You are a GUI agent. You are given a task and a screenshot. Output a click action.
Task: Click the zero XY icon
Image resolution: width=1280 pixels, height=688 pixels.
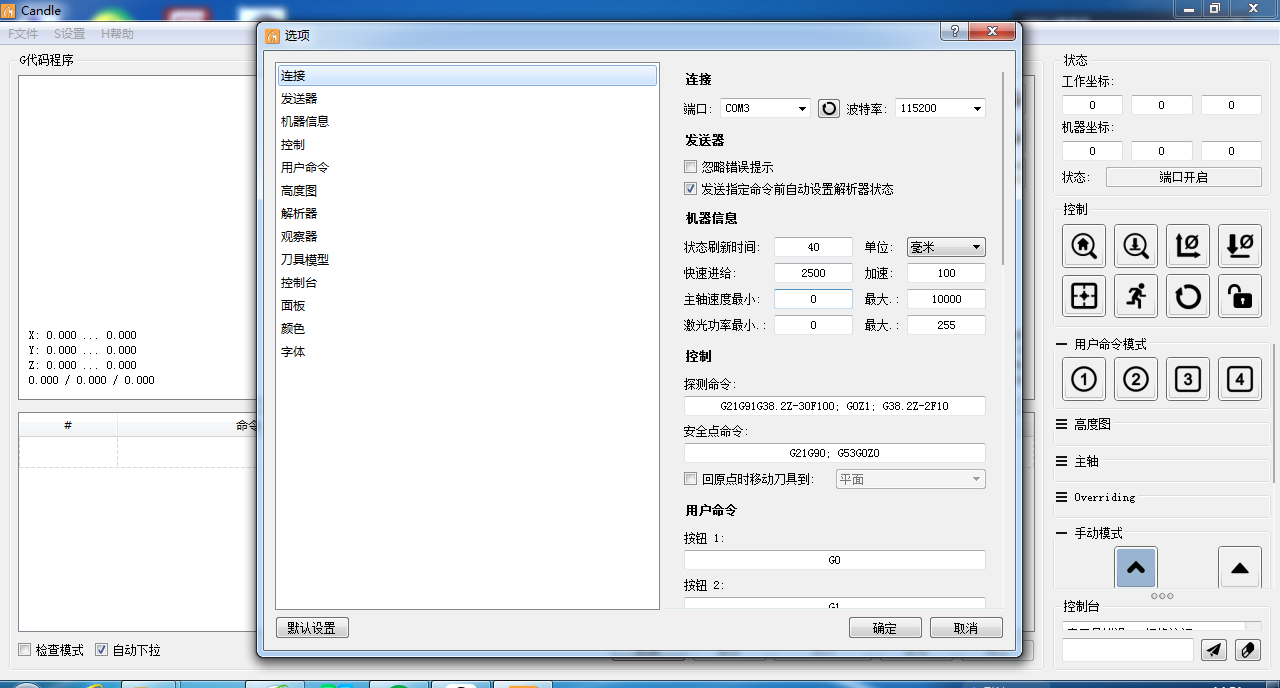click(1188, 245)
